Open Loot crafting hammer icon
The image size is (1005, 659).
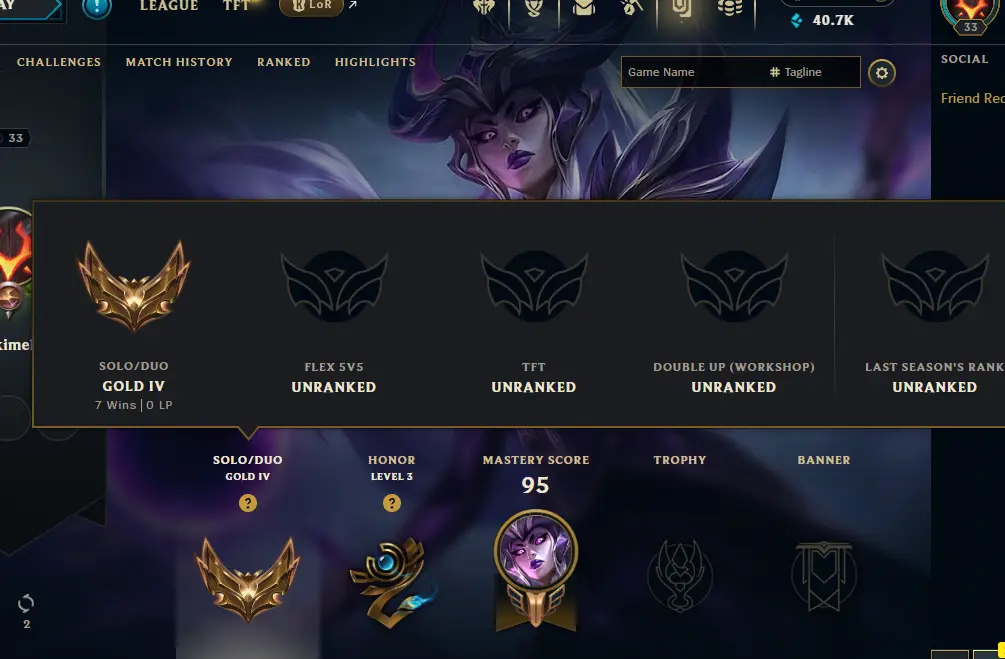pyautogui.click(x=632, y=8)
